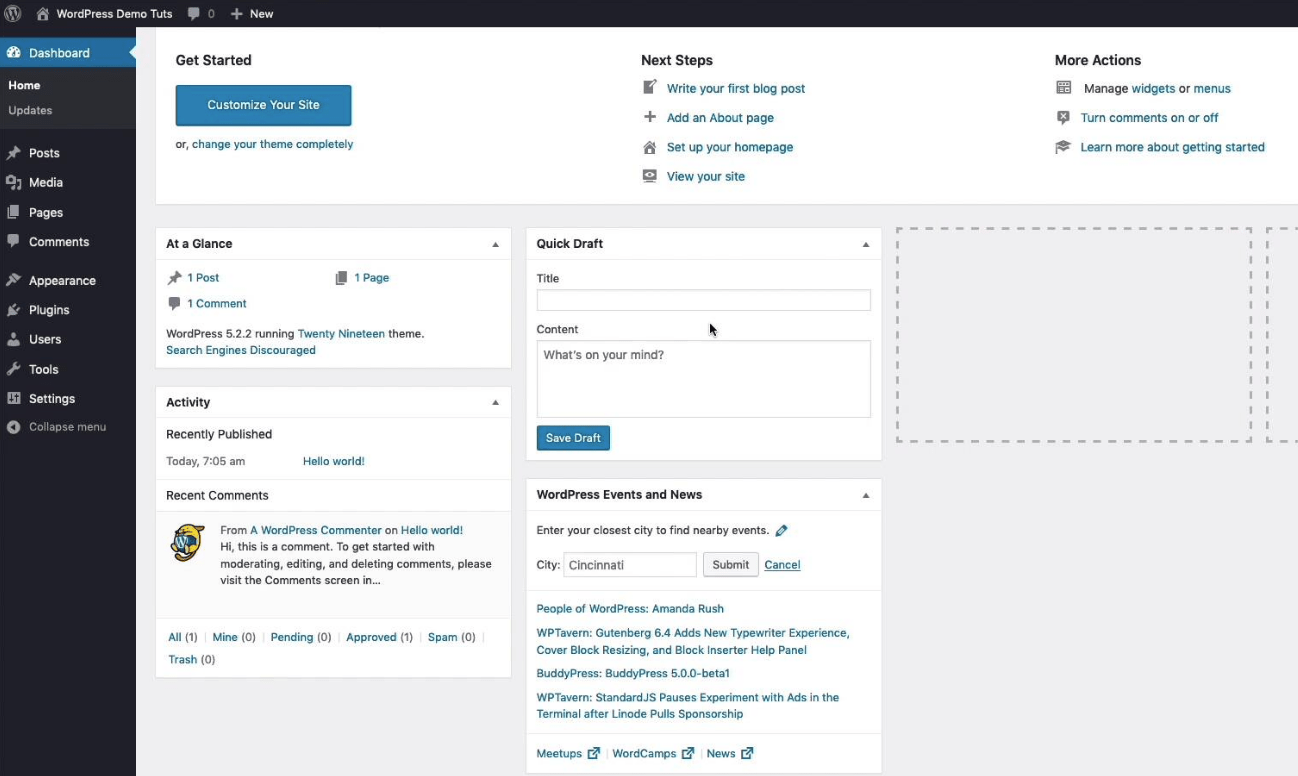Image resolution: width=1298 pixels, height=776 pixels.
Task: Click the Settings sliders icon in sidebar
Action: click(x=14, y=399)
